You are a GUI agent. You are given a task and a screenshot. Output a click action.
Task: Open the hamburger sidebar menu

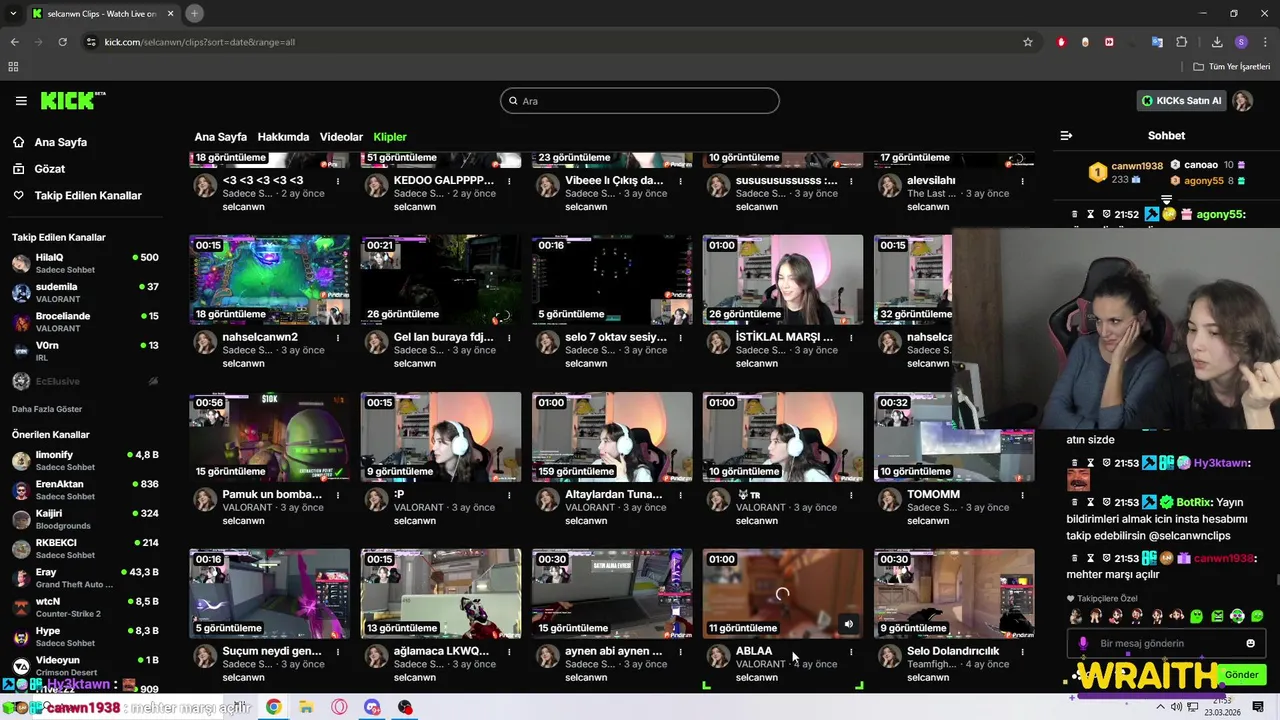(x=21, y=101)
